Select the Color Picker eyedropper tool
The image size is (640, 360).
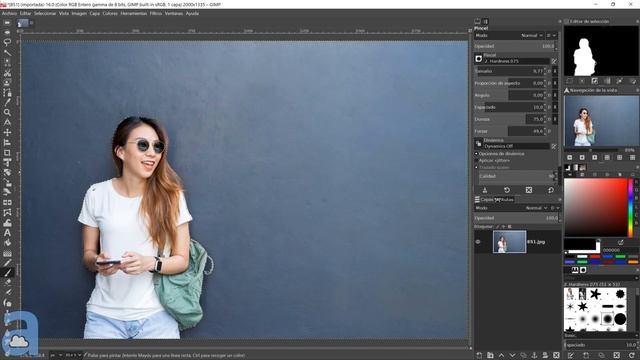pyautogui.click(x=7, y=102)
